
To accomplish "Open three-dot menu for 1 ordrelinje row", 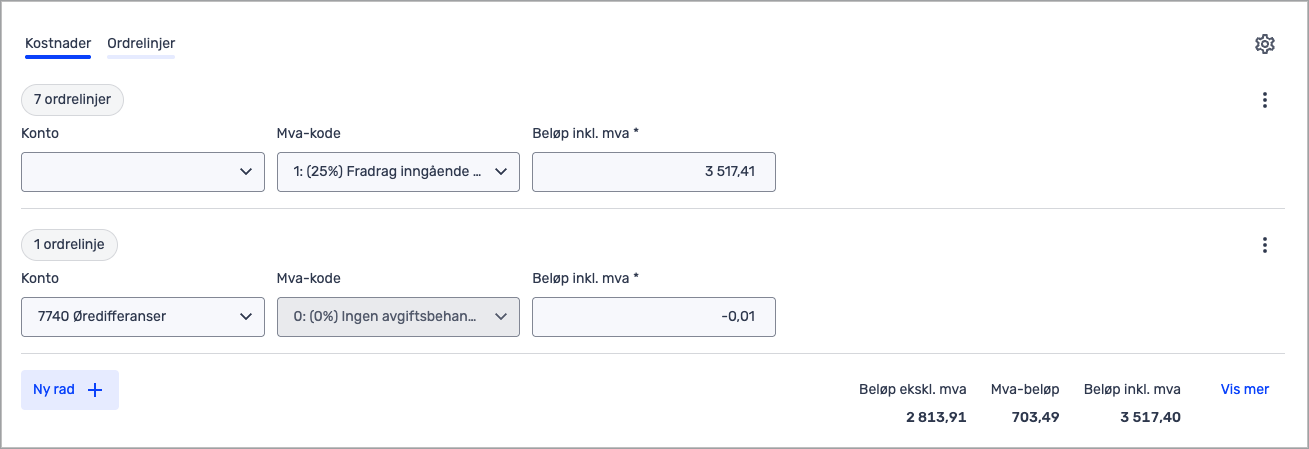I will [1265, 245].
